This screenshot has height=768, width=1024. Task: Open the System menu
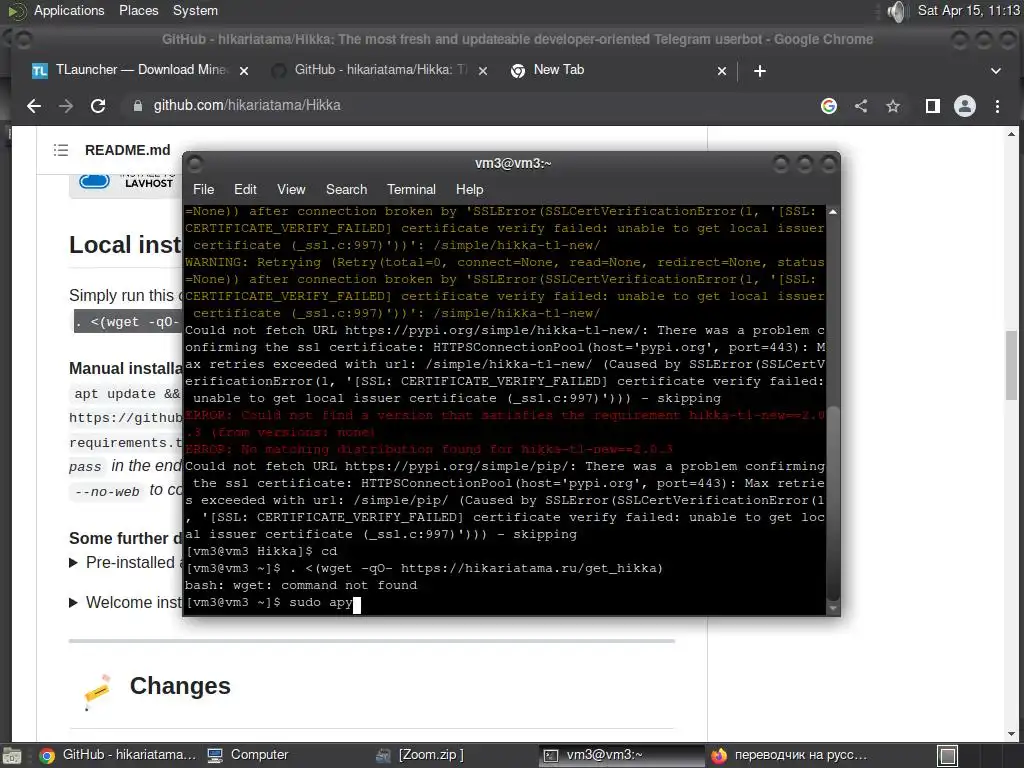pos(195,10)
